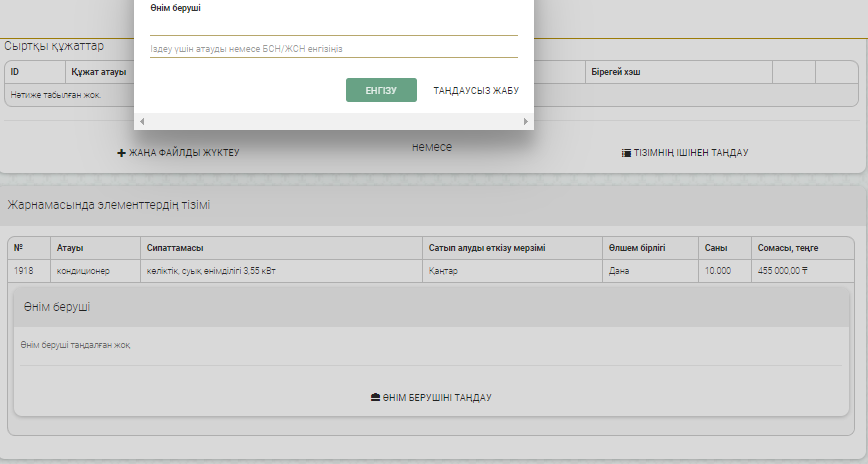The height and width of the screenshot is (464, 868).
Task: Click the ЕНГІЗУ green button
Action: (381, 90)
